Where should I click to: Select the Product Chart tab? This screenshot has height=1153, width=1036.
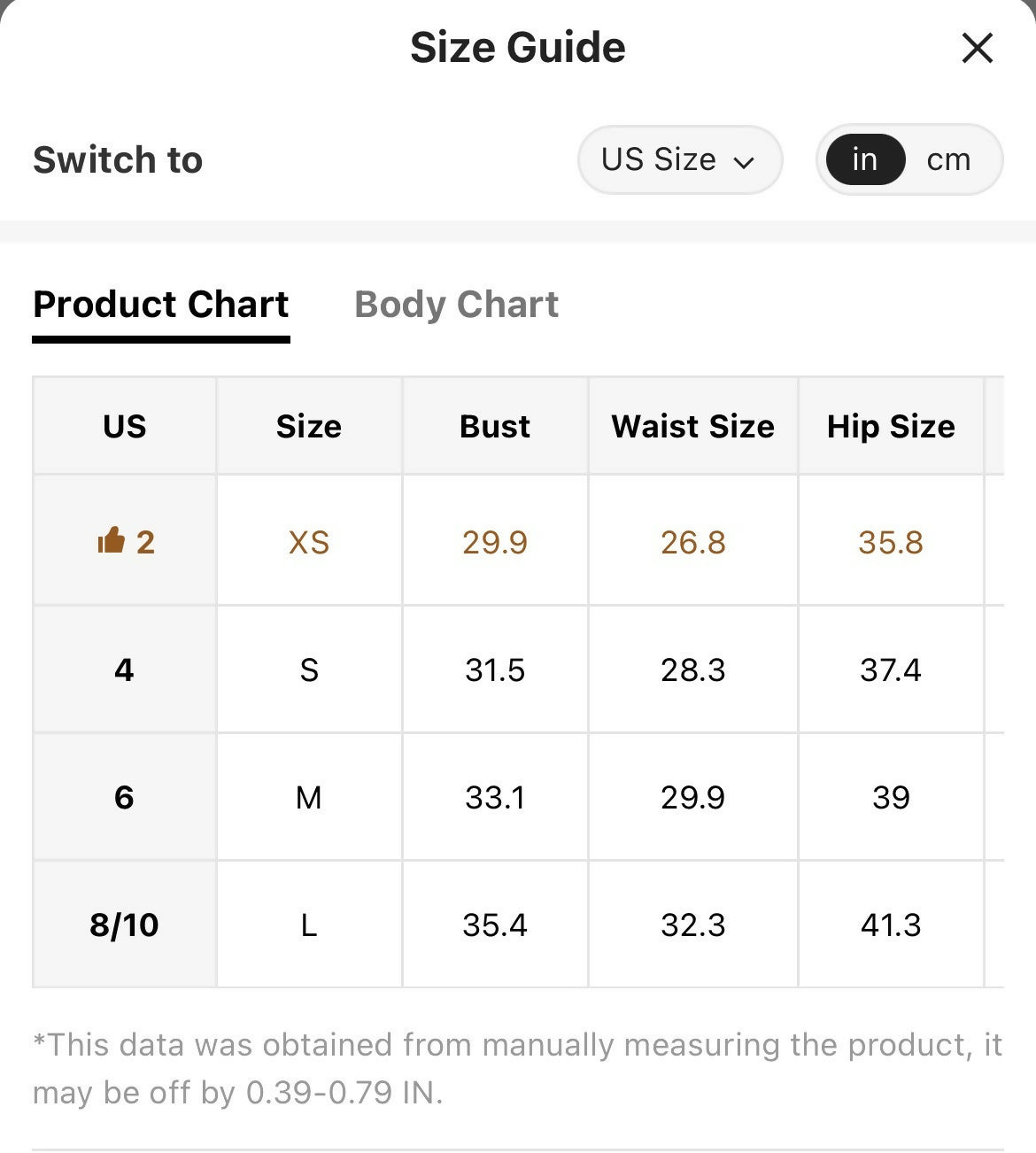coord(161,305)
